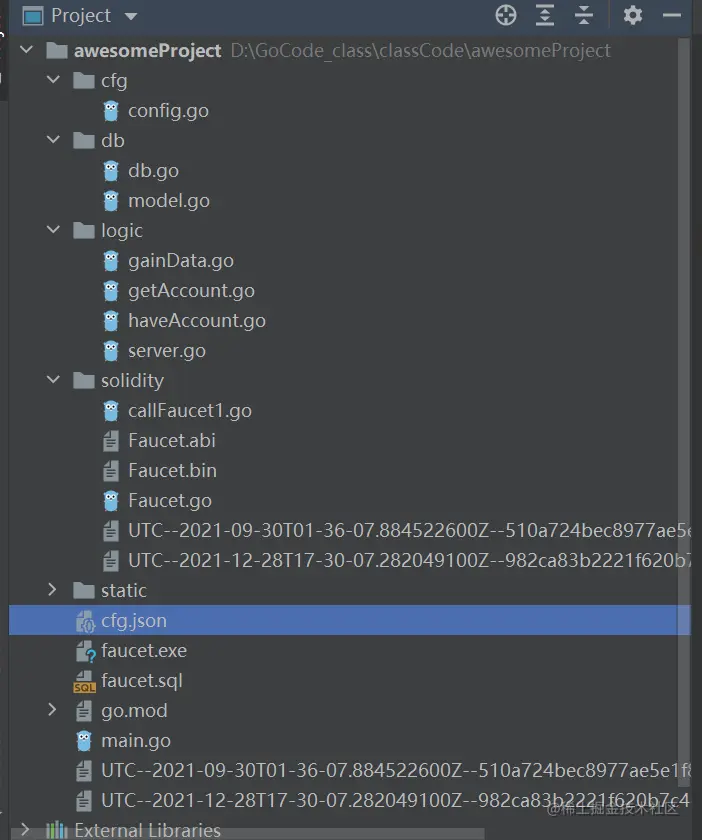Click the gopher icon of gainData.go
This screenshot has height=840, width=702.
coord(111,260)
